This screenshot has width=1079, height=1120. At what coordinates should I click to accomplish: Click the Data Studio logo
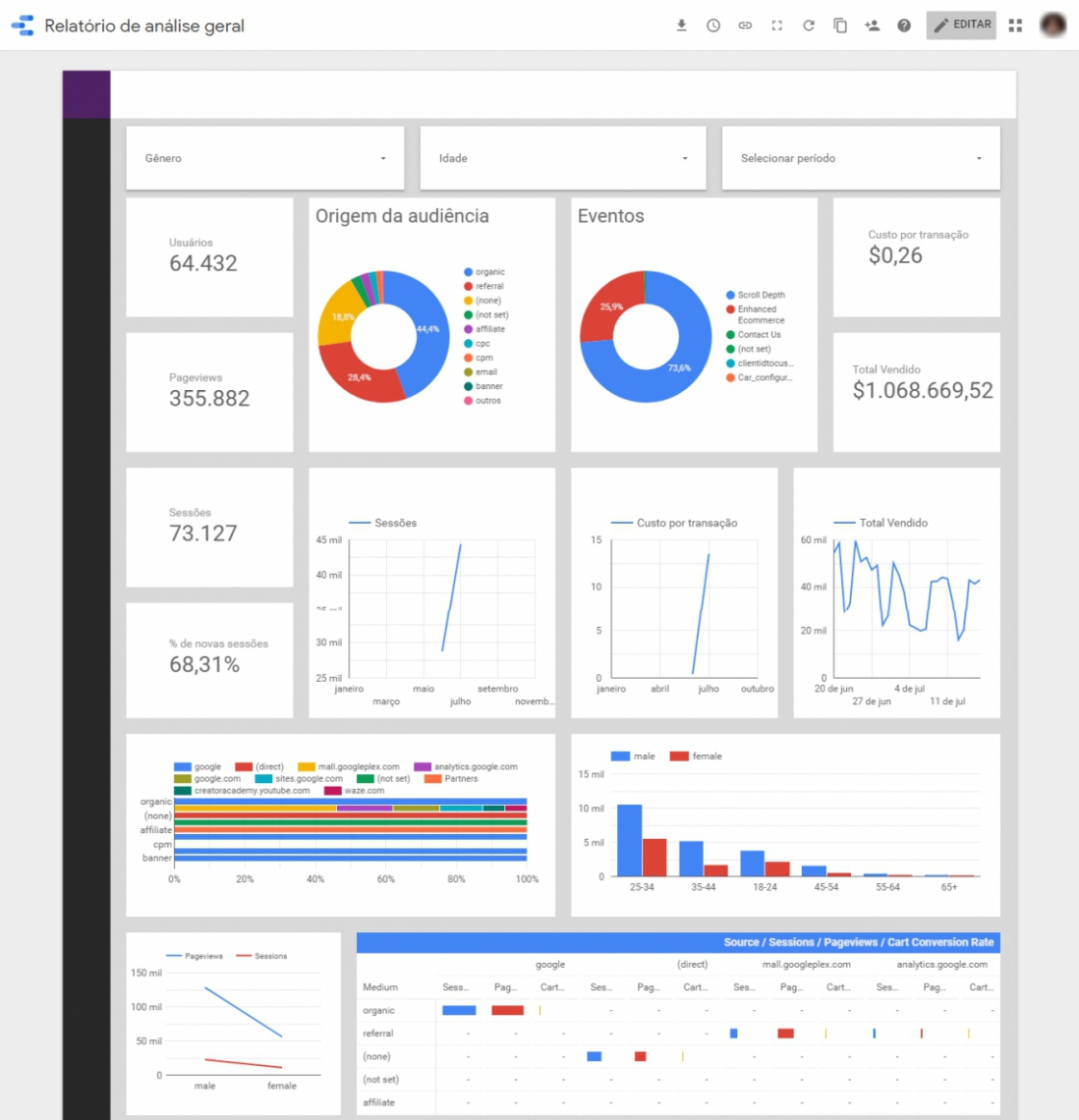22,26
